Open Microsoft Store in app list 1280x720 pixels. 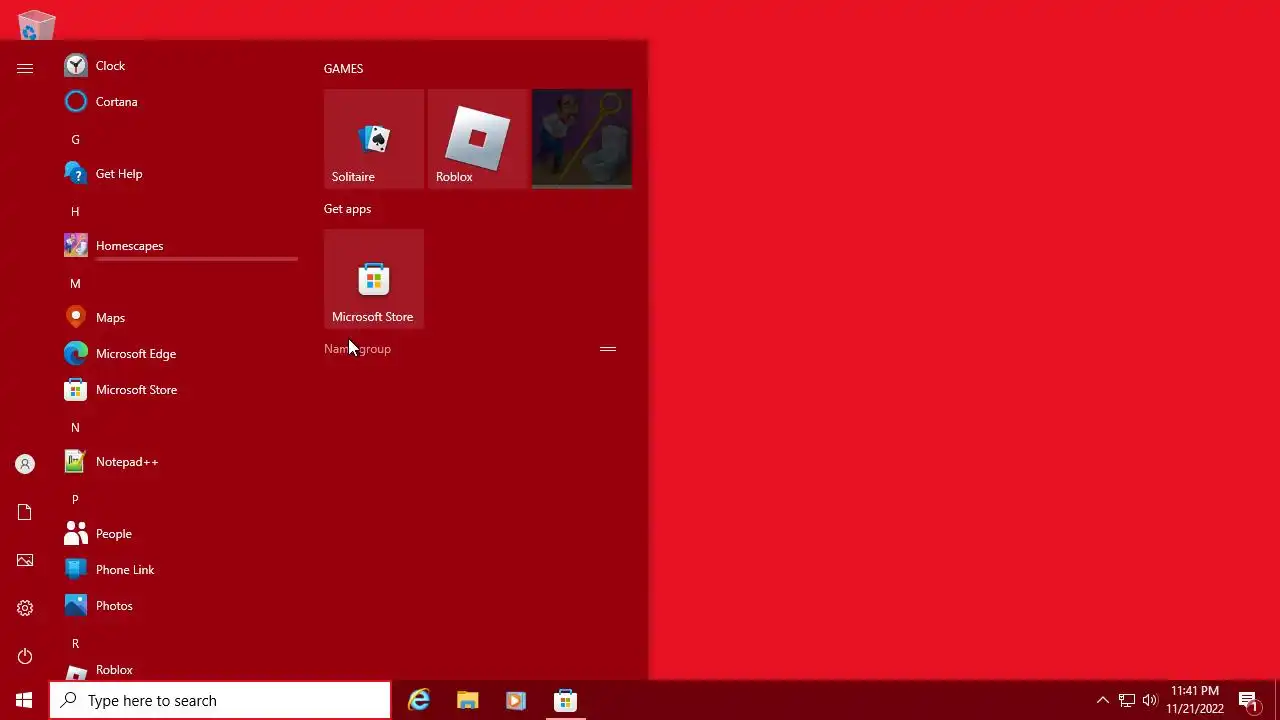pos(180,390)
